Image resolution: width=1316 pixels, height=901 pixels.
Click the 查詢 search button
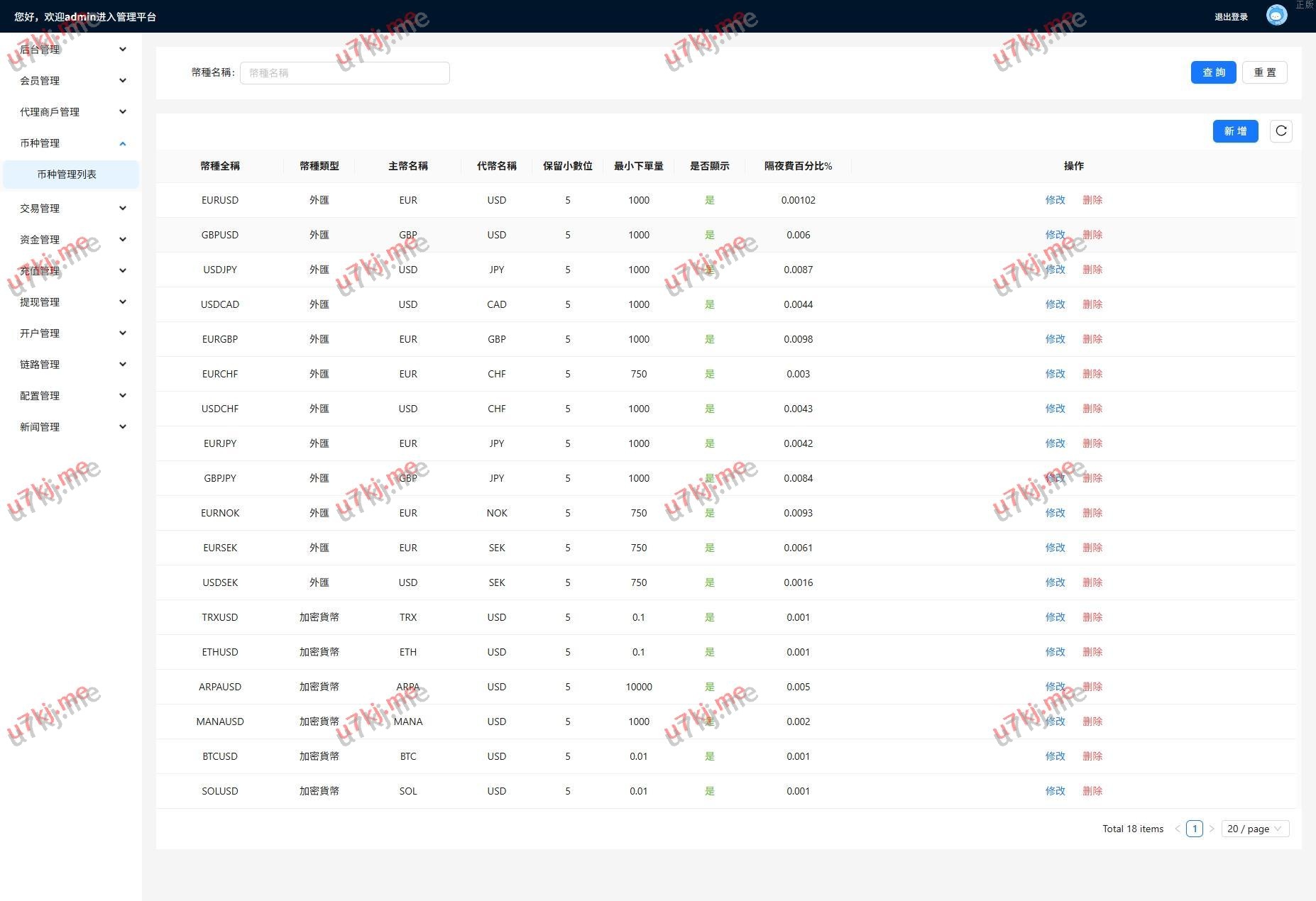tap(1213, 72)
